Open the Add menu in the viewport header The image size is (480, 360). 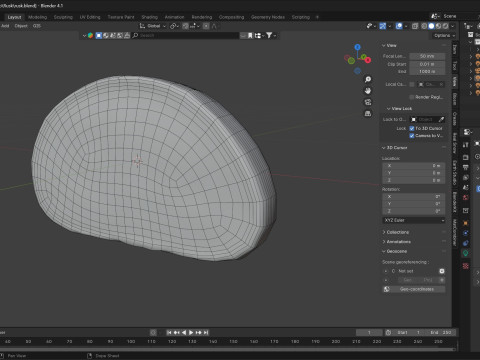pos(5,26)
